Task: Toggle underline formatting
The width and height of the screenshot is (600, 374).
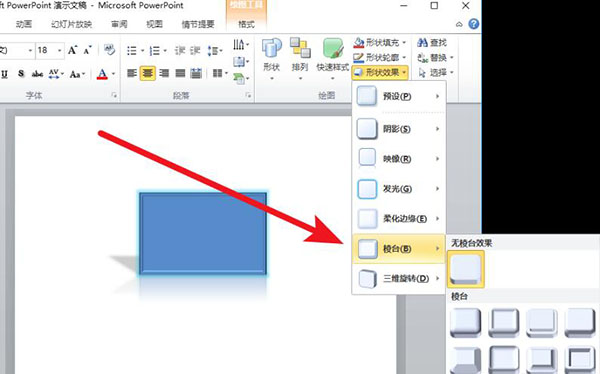Action: pyautogui.click(x=5, y=73)
